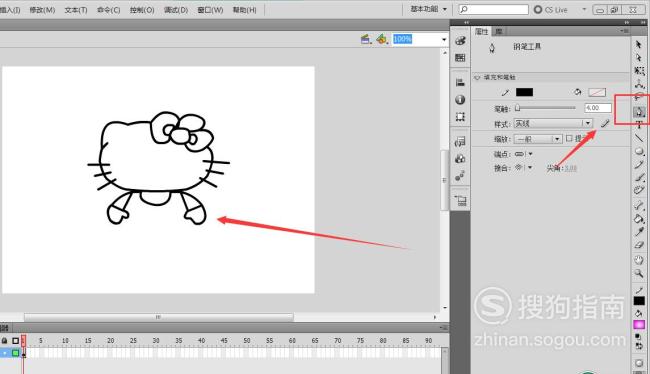
Task: Open the Info panel icon
Action: [x=460, y=100]
